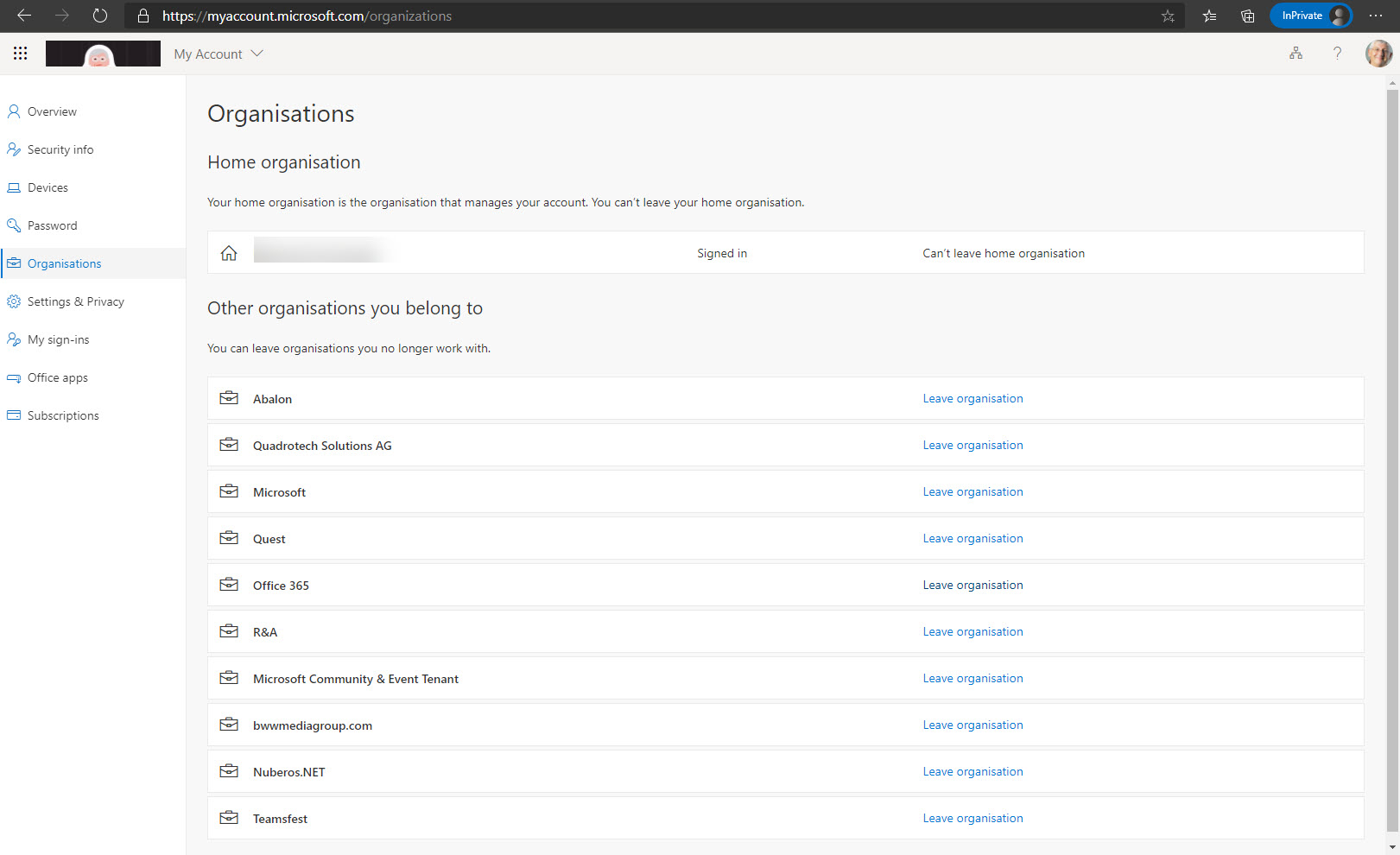Click 'Can't leave home organisation' text
The height and width of the screenshot is (855, 1400).
[x=1004, y=253]
